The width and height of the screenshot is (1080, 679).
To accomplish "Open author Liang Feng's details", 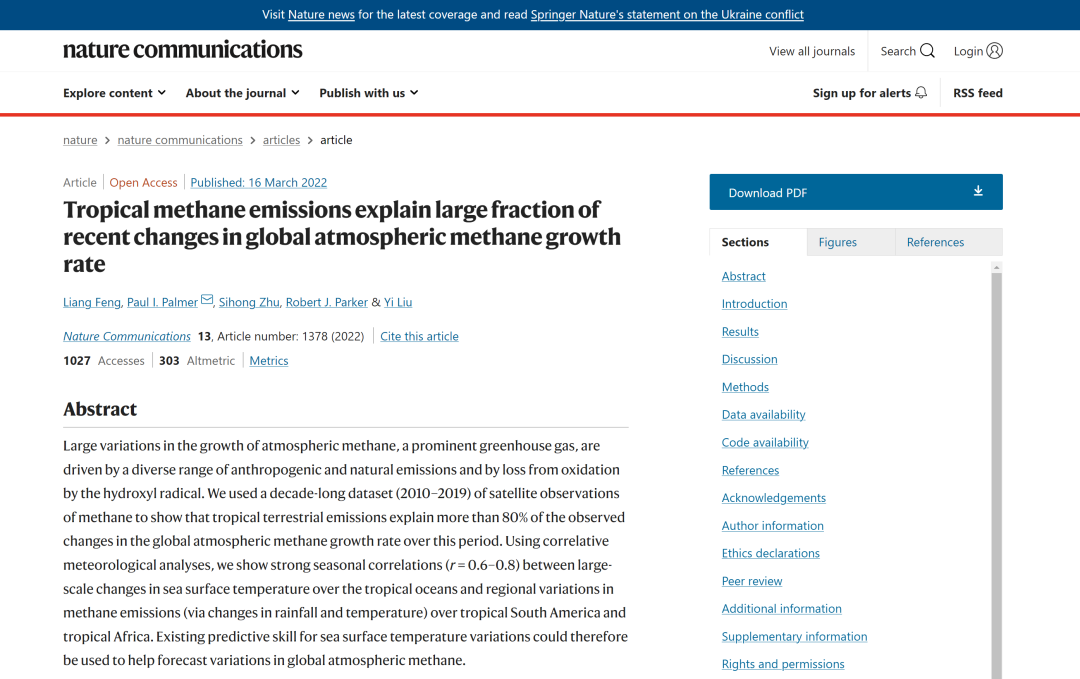I will [92, 302].
